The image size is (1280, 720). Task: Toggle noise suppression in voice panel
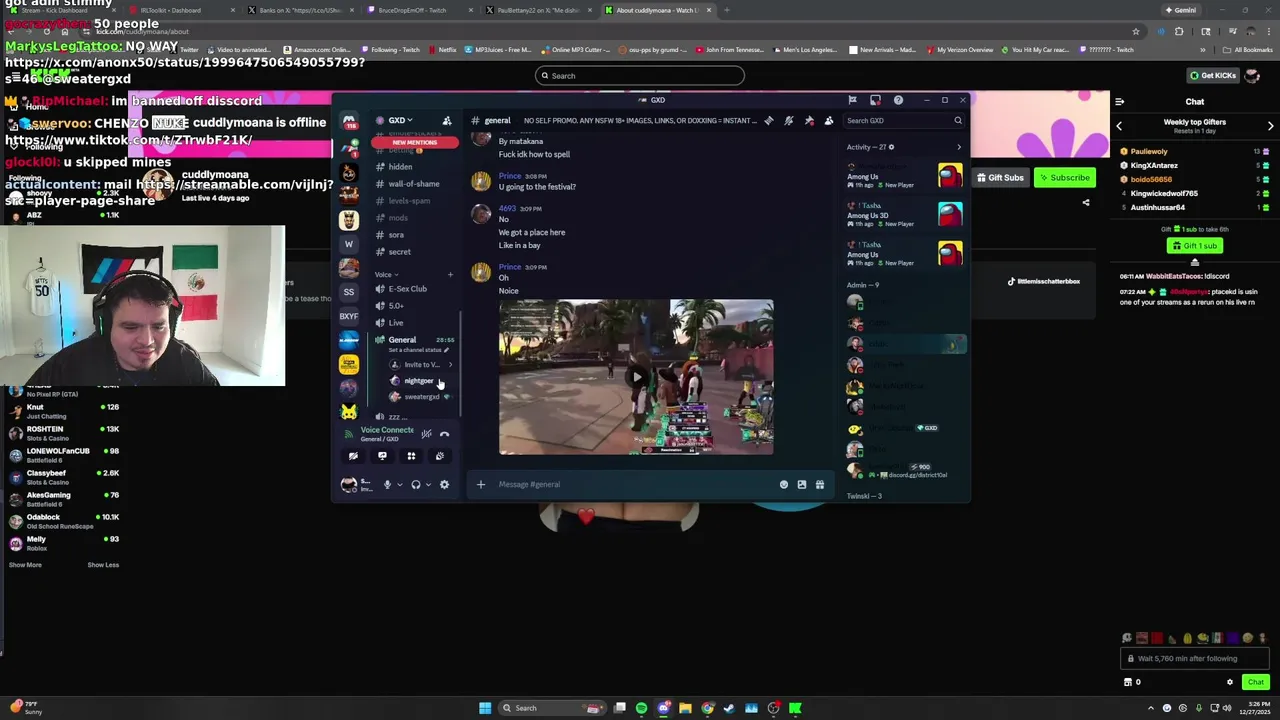click(x=426, y=434)
